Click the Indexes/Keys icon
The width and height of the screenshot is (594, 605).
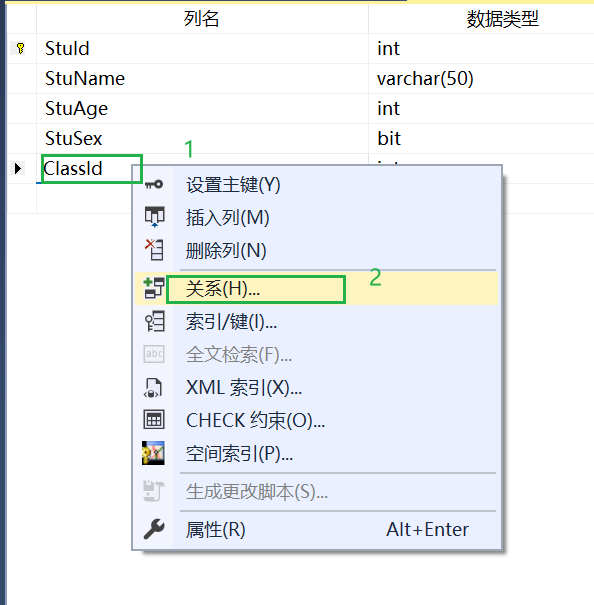(154, 321)
